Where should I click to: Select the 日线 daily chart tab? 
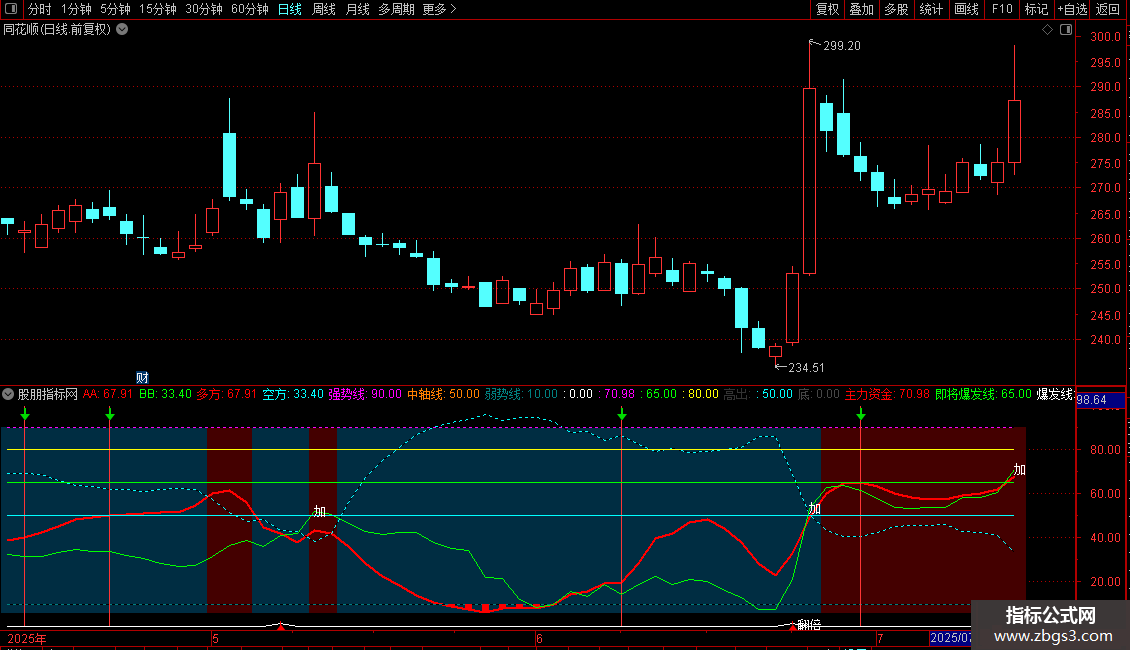pos(290,9)
